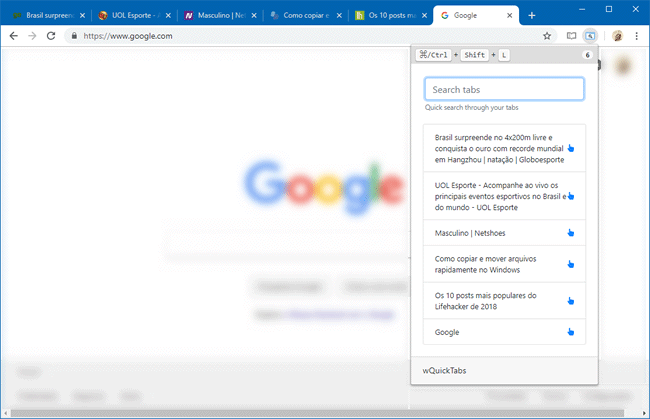Click hand icon beside Google list entry
This screenshot has width=650, height=419.
click(571, 332)
